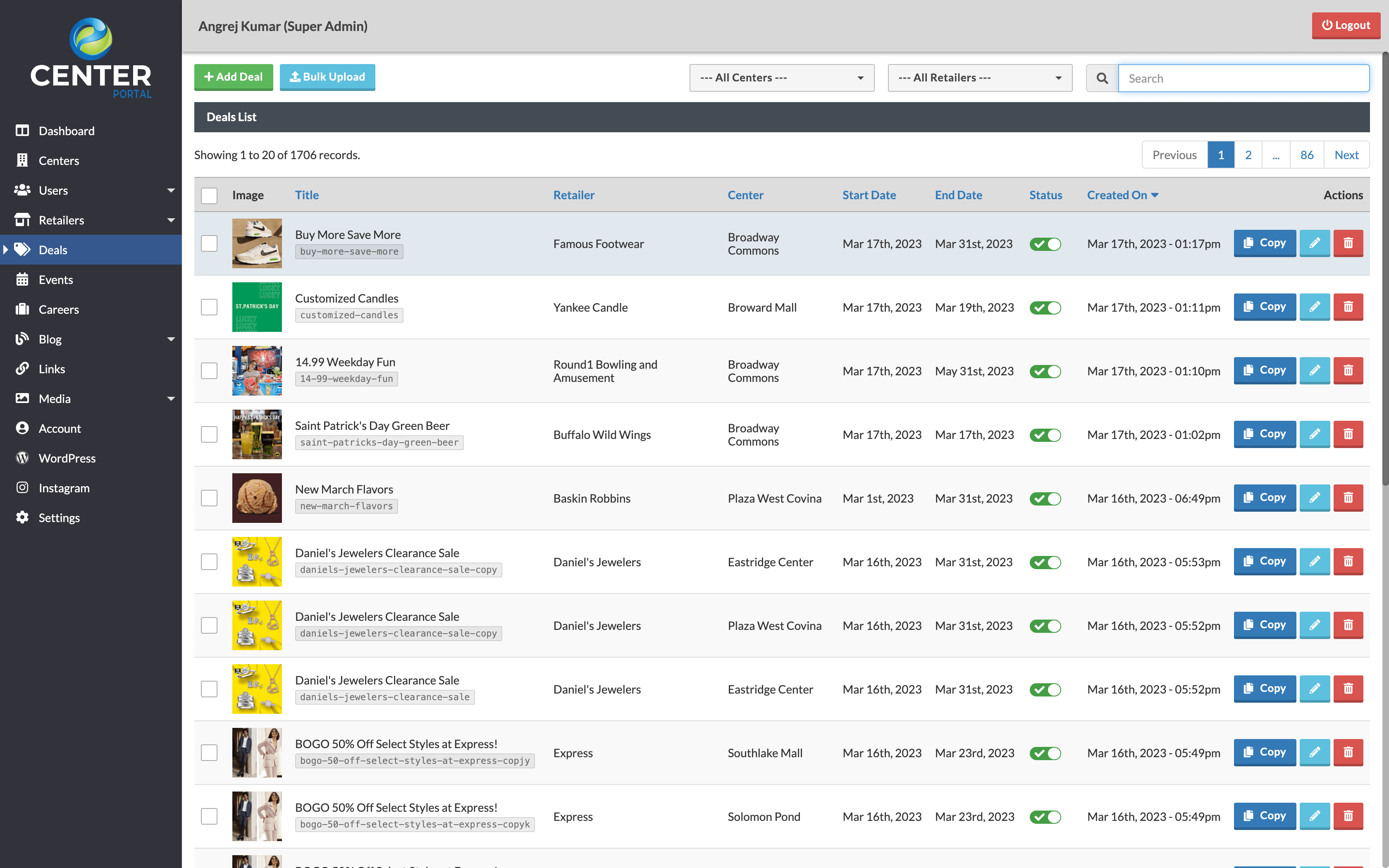Image resolution: width=1389 pixels, height=868 pixels.
Task: Check the select-all checkbox in the table header
Action: click(x=209, y=195)
